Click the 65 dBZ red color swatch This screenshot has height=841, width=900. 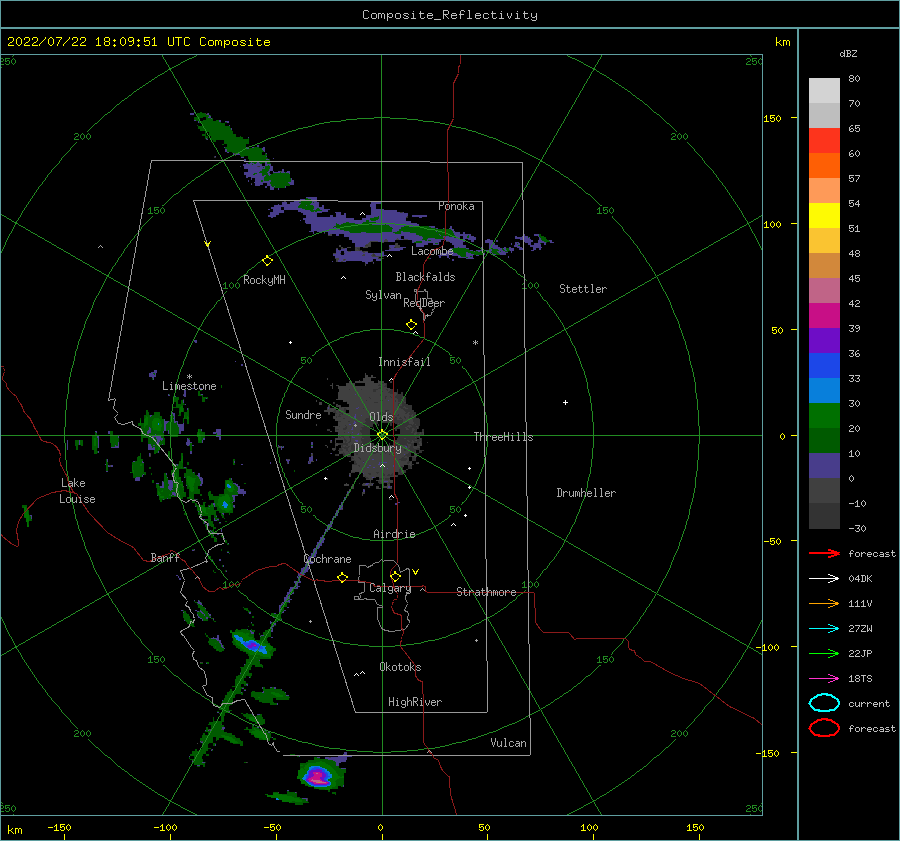(824, 140)
